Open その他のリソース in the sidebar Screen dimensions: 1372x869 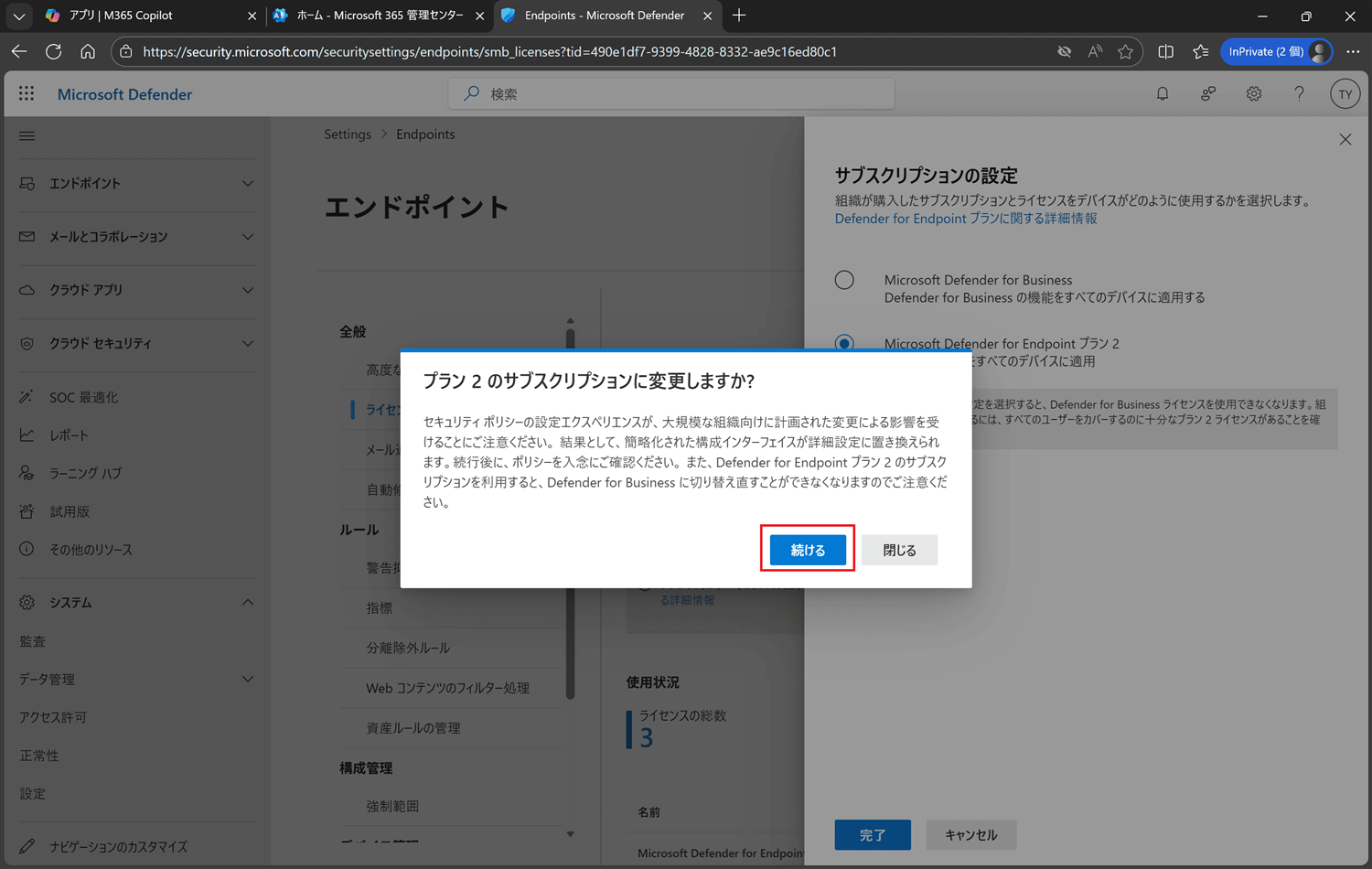pos(91,550)
